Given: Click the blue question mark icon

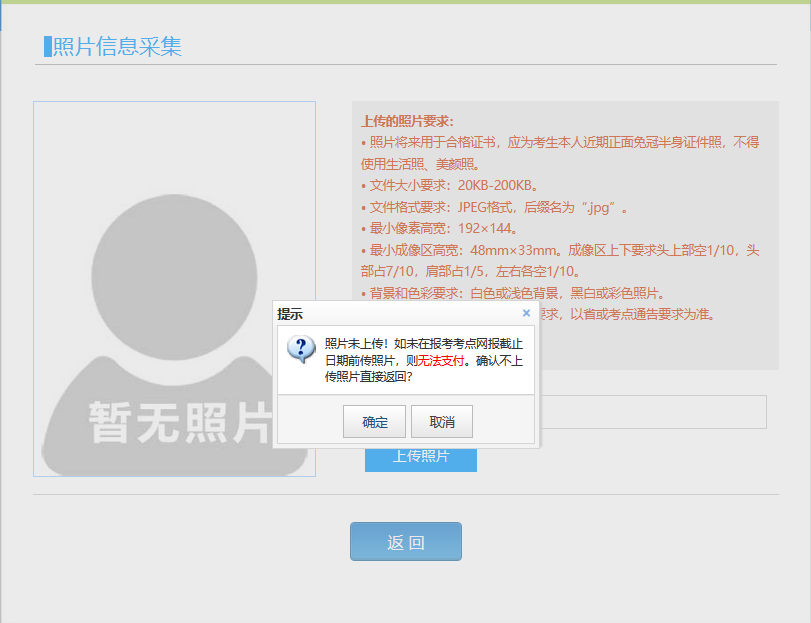Looking at the screenshot, I should point(301,349).
